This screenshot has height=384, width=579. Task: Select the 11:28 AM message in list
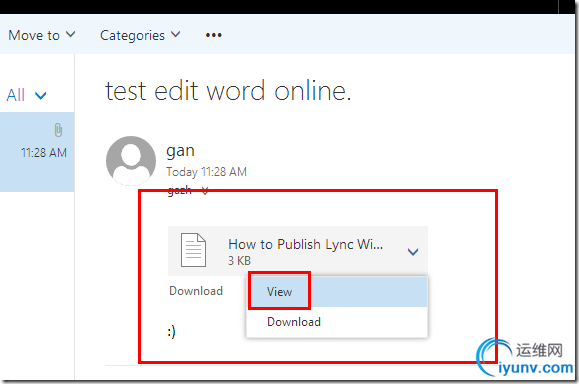(x=37, y=152)
